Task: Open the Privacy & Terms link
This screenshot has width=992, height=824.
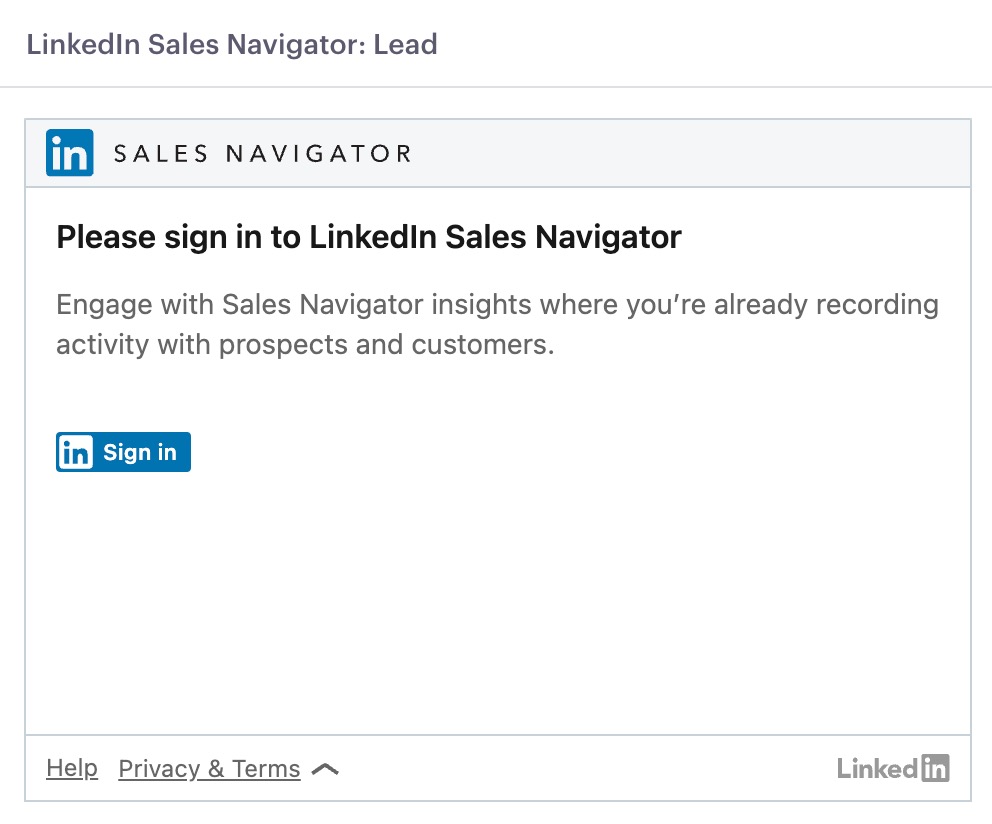Action: (209, 768)
